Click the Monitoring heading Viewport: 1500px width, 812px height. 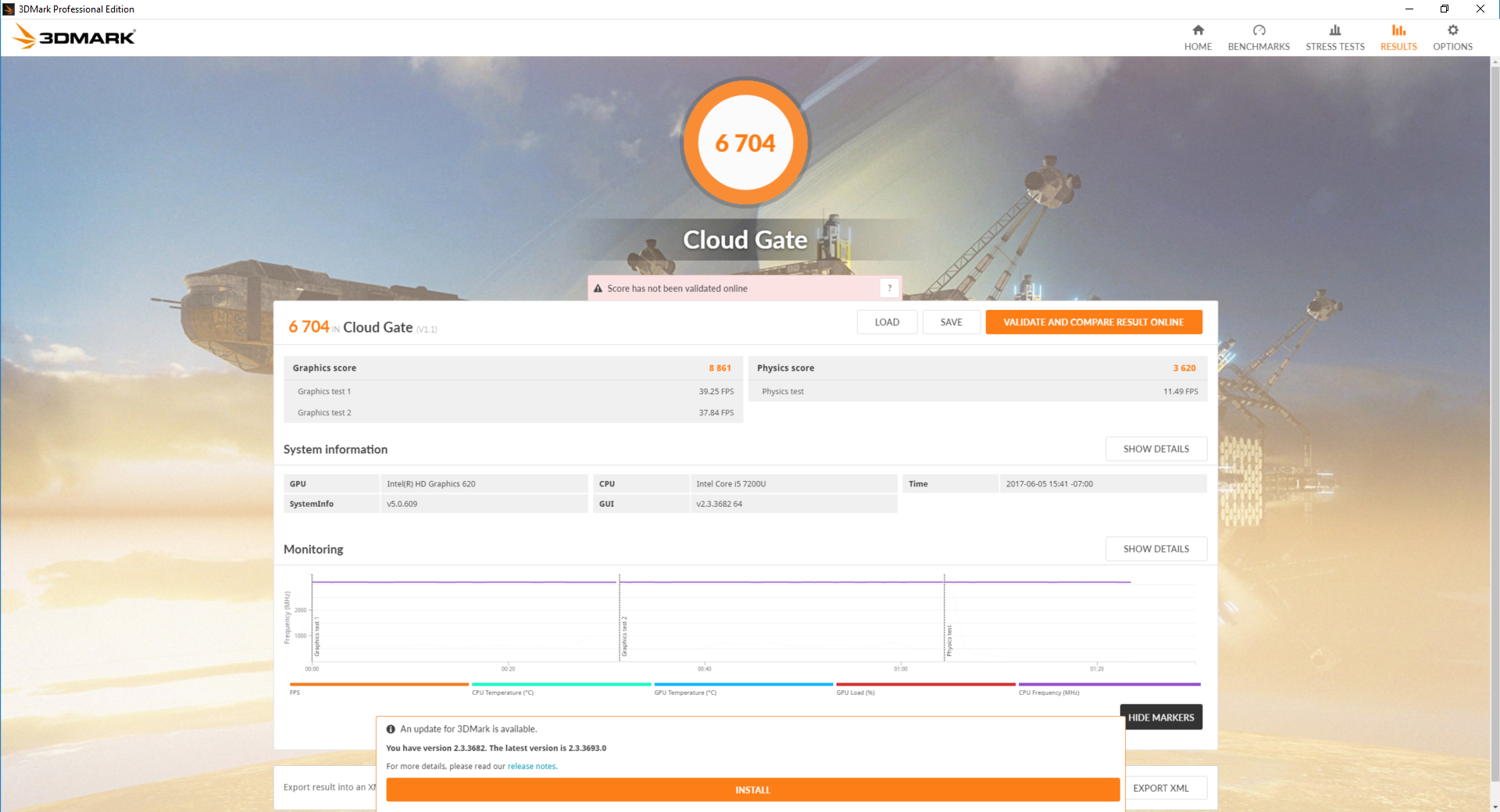pyautogui.click(x=313, y=550)
